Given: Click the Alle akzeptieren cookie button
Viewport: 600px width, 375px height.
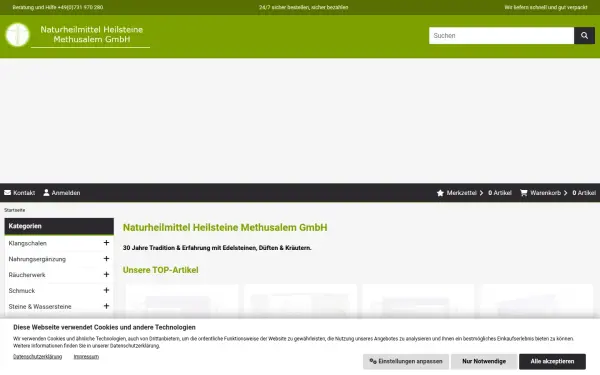Looking at the screenshot, I should click(552, 361).
